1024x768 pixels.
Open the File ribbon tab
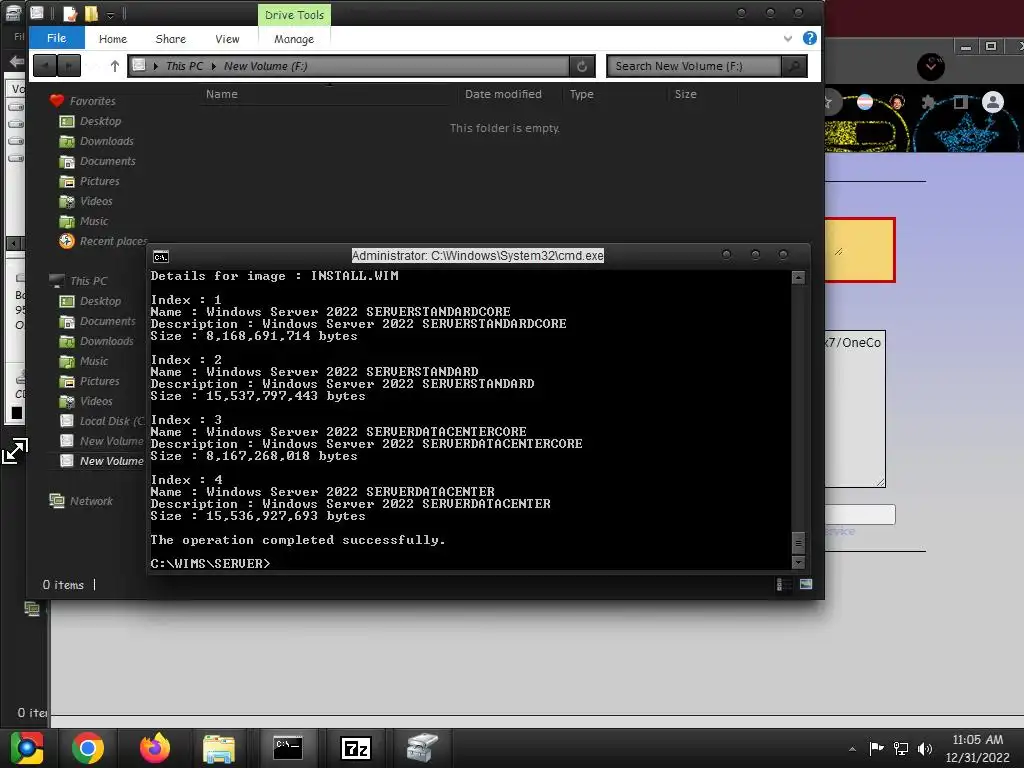(56, 38)
